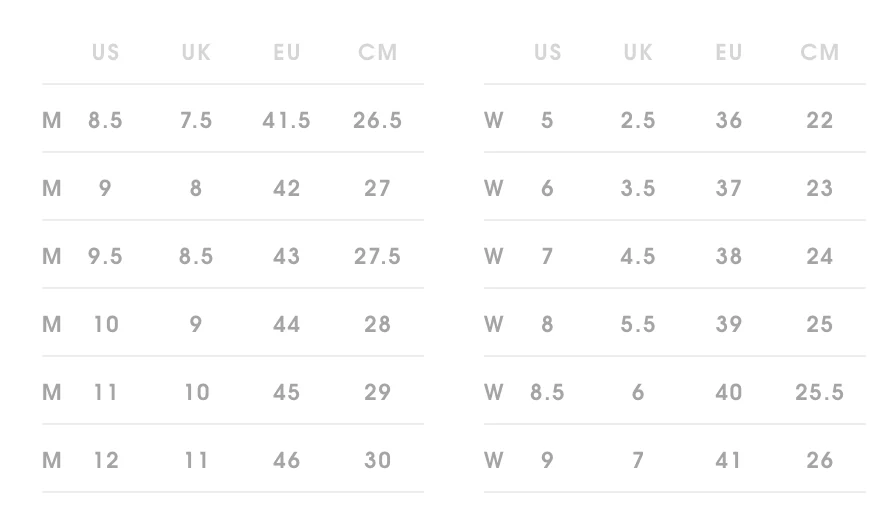Screen dimensions: 896x514
Task: Click men's EU size 41.5 cell
Action: pyautogui.click(x=287, y=120)
